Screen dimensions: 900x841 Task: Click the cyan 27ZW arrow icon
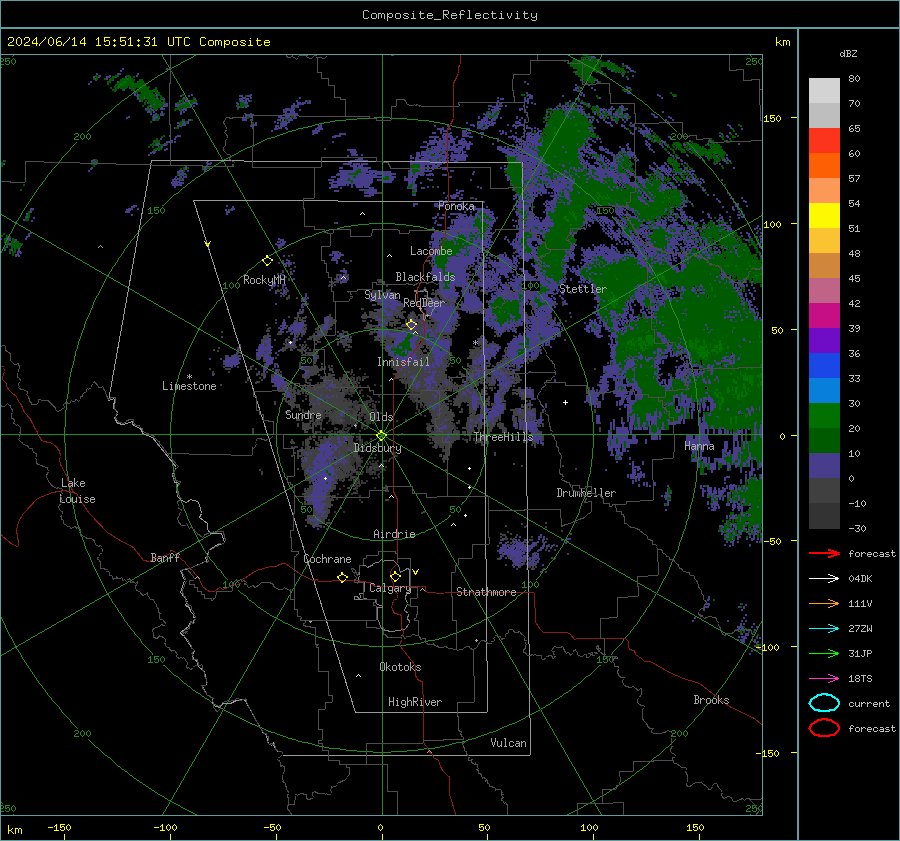(824, 628)
